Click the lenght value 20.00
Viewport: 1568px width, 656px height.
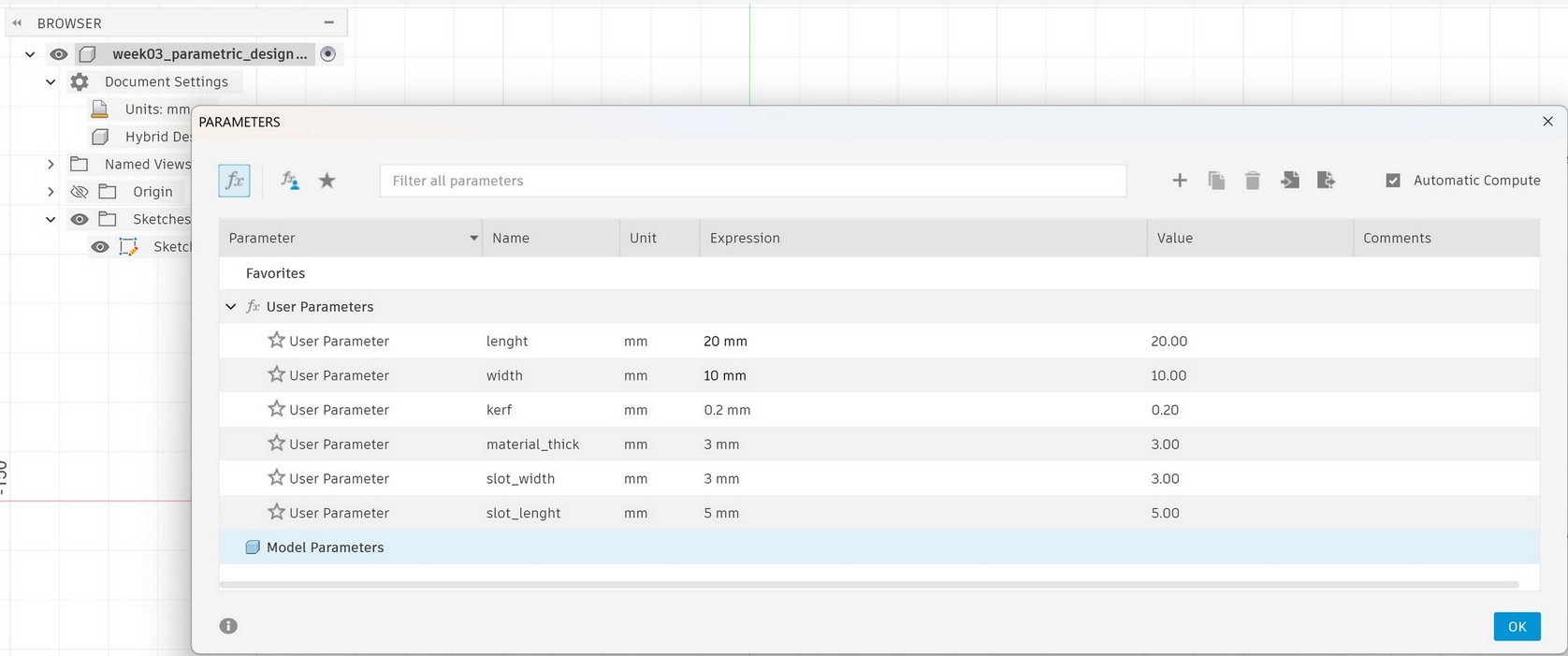click(x=1169, y=341)
